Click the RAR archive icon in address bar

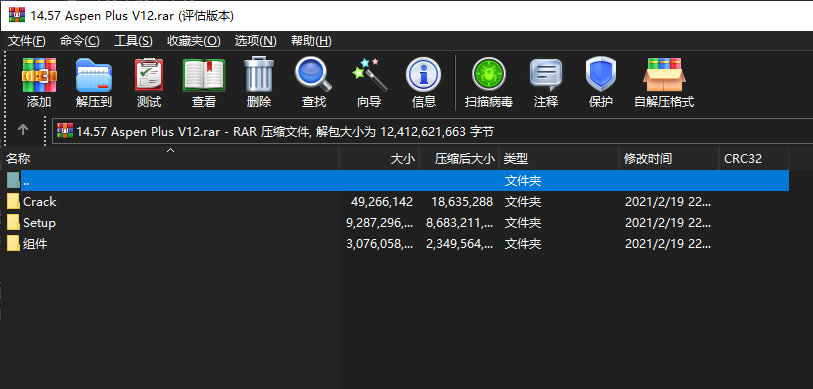pyautogui.click(x=65, y=131)
